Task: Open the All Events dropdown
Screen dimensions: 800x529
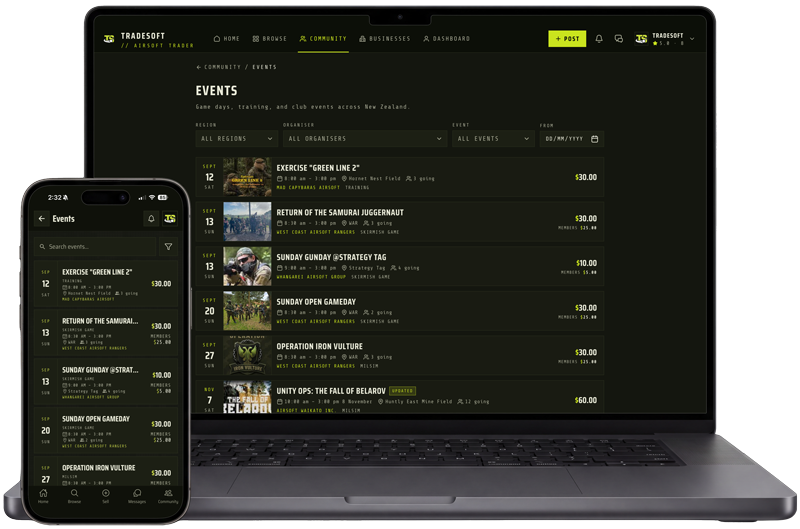Action: coord(493,139)
